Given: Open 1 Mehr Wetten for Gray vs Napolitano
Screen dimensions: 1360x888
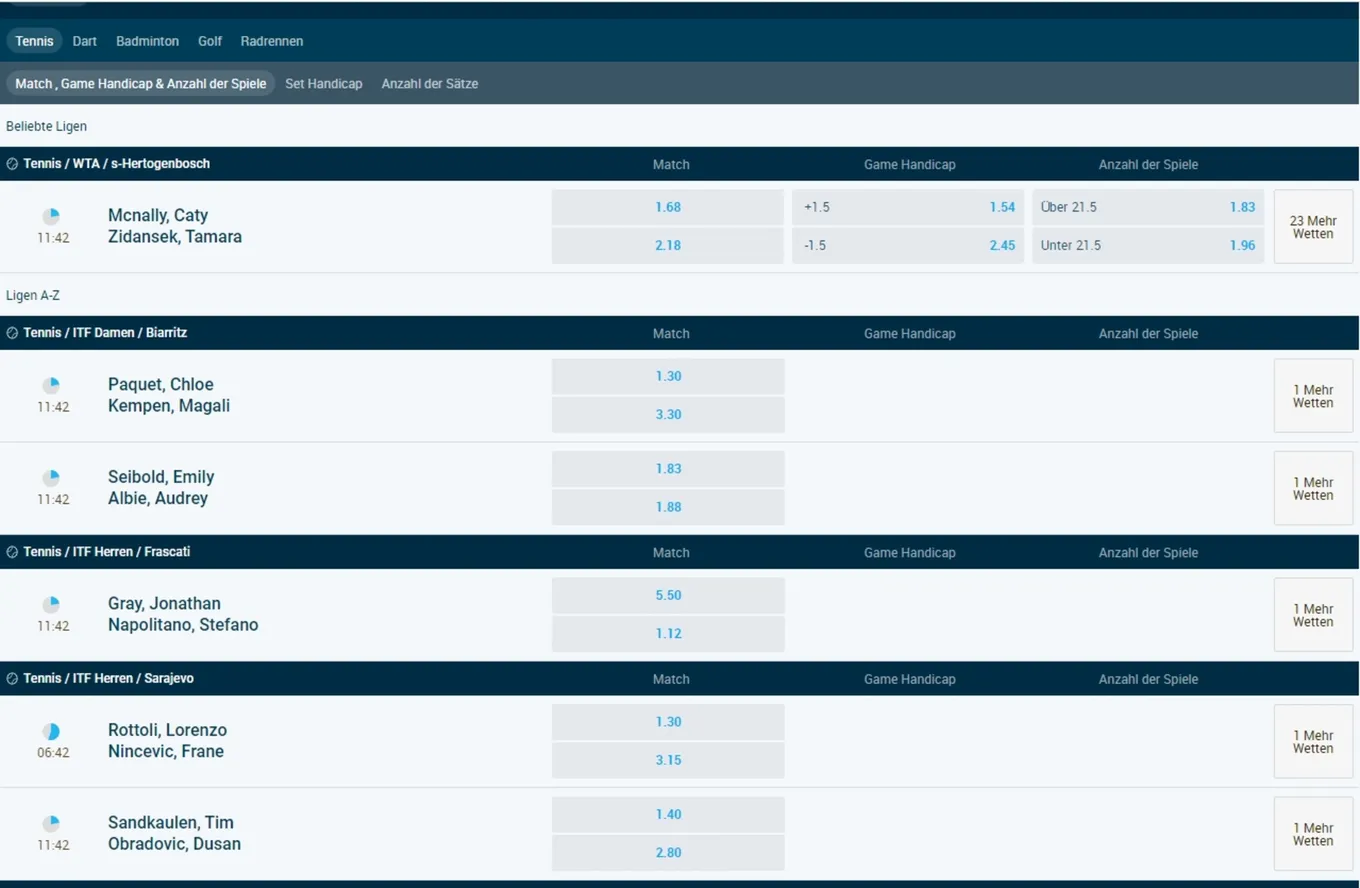Looking at the screenshot, I should (1313, 615).
